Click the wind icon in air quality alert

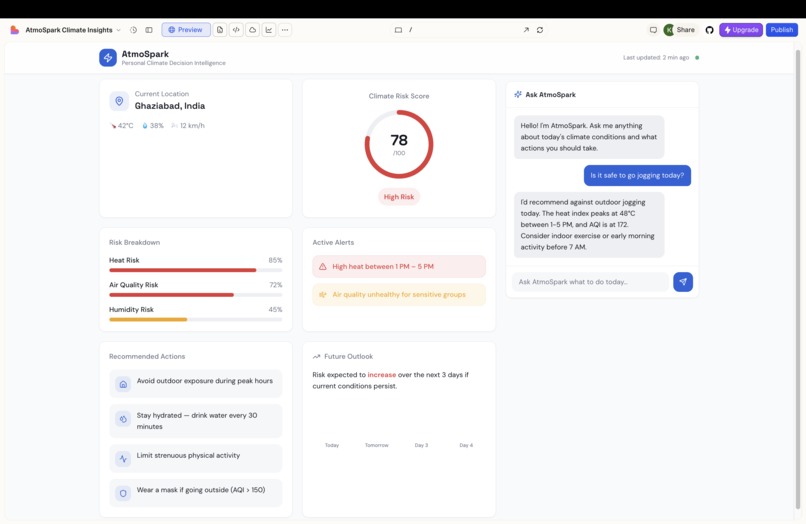tap(323, 295)
